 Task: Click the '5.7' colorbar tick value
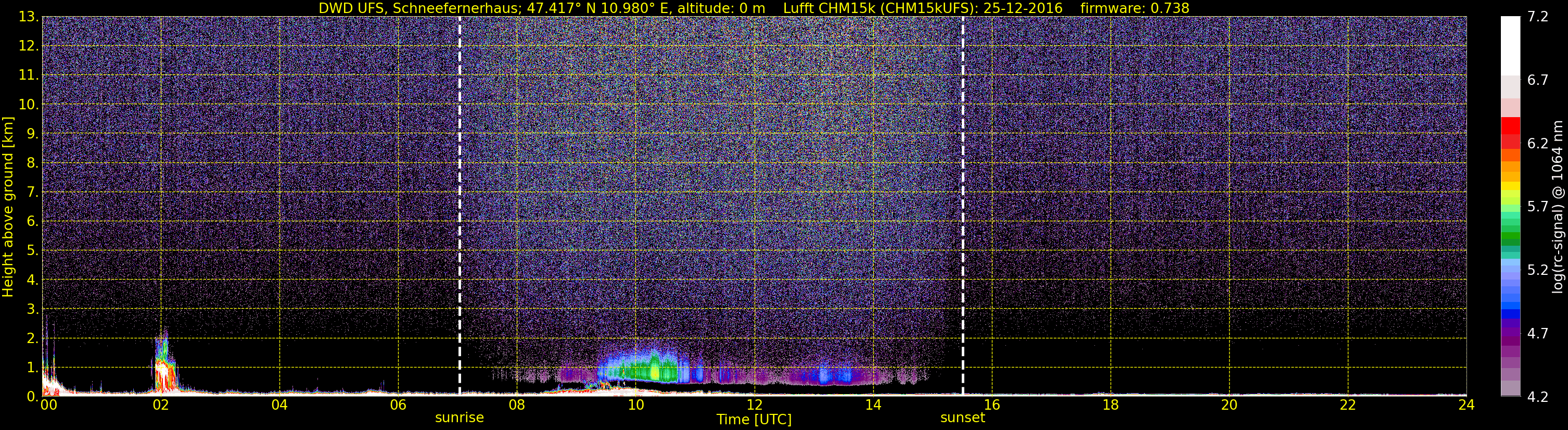pyautogui.click(x=1538, y=207)
